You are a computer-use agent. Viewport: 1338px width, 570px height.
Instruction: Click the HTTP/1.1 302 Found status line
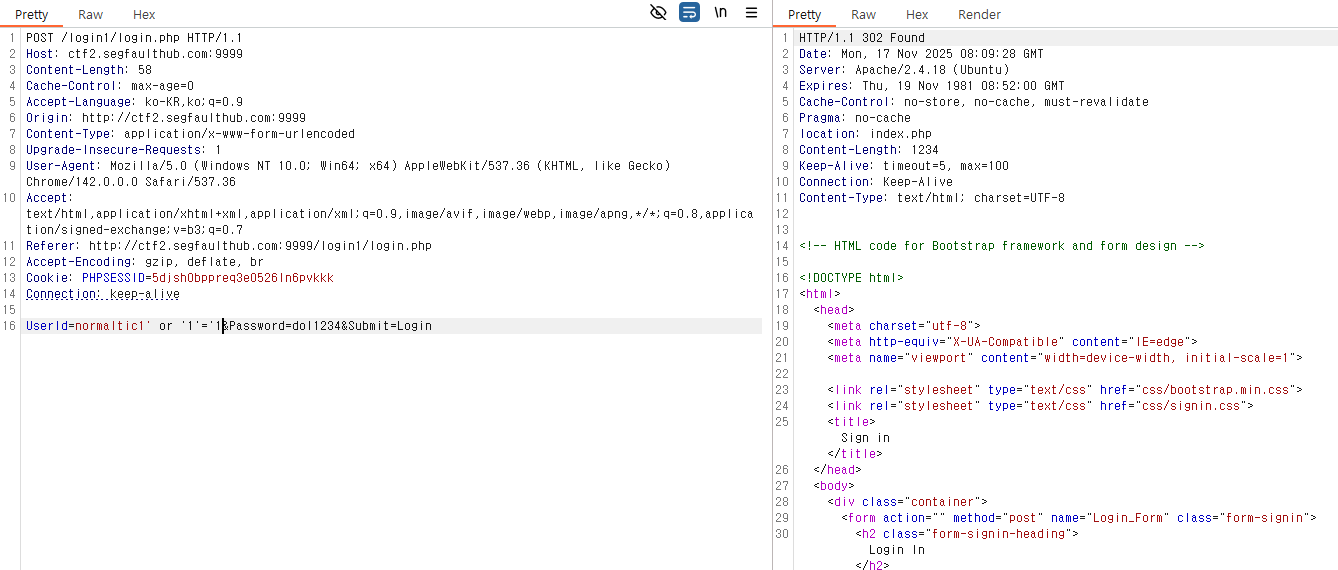click(x=862, y=38)
